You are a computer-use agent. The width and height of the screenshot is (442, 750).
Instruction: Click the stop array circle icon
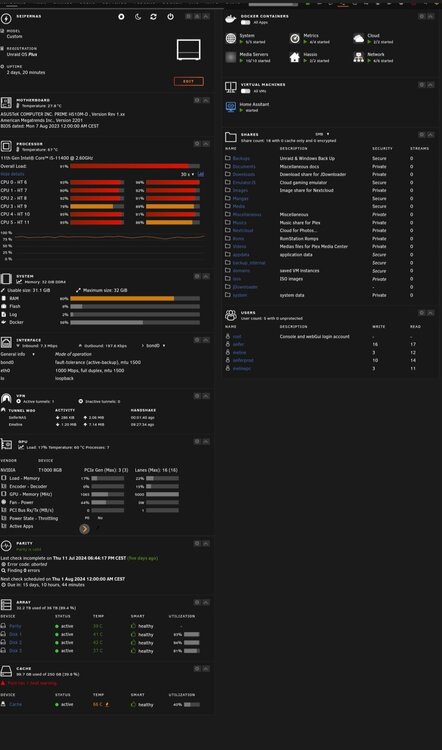click(x=122, y=17)
